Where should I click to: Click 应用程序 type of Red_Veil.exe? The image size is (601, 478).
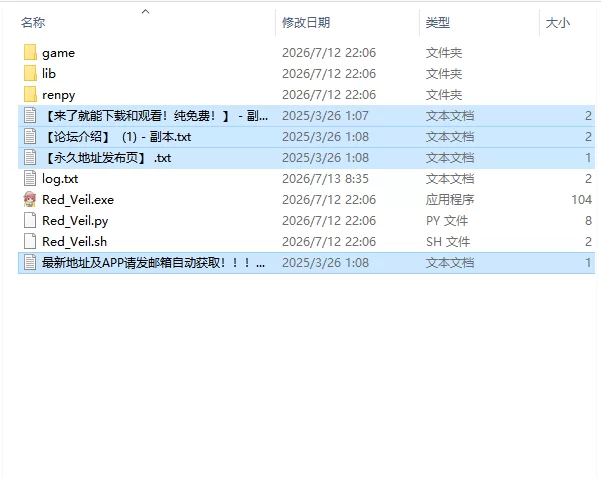(x=450, y=199)
